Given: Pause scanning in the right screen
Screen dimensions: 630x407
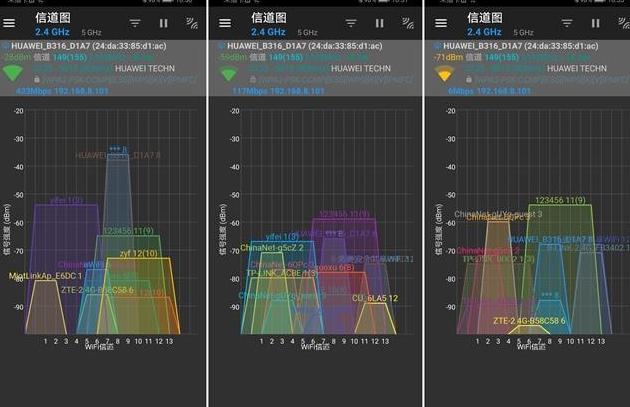Looking at the screenshot, I should click(595, 23).
